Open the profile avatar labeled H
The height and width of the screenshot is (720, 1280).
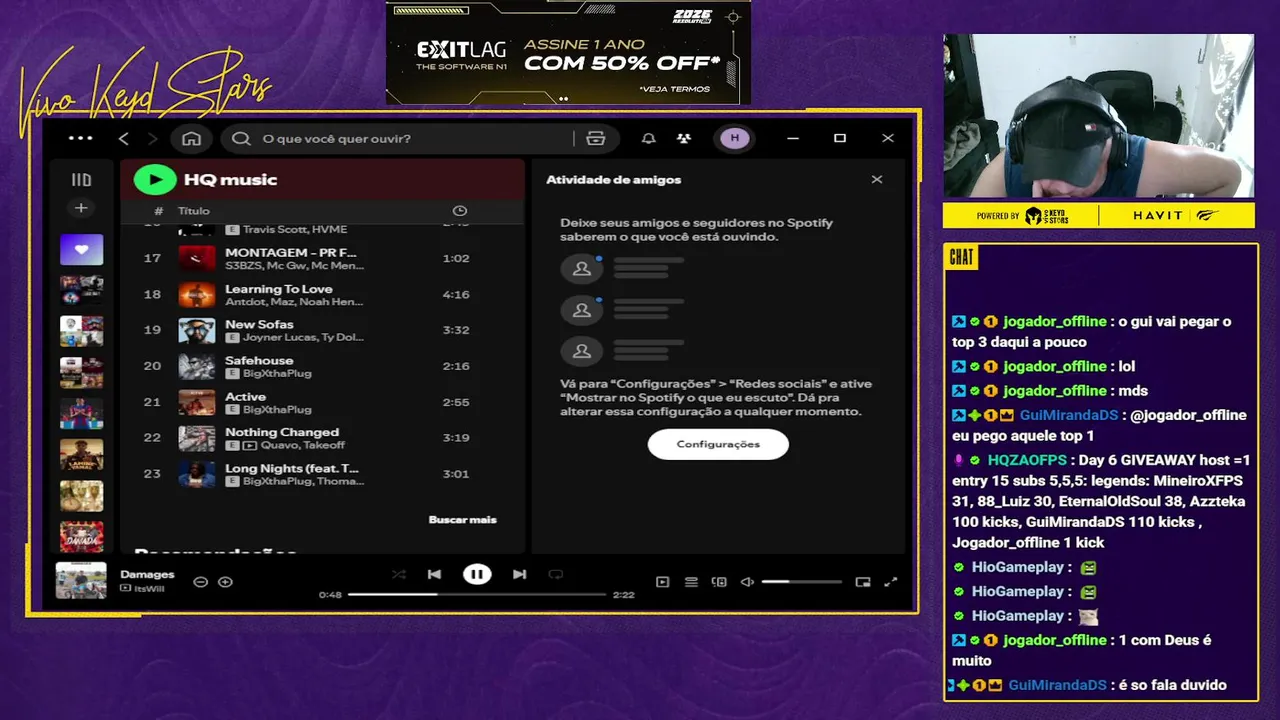735,138
